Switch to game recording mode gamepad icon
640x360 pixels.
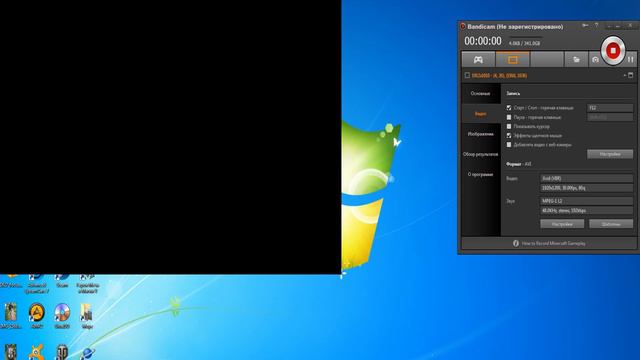click(478, 60)
